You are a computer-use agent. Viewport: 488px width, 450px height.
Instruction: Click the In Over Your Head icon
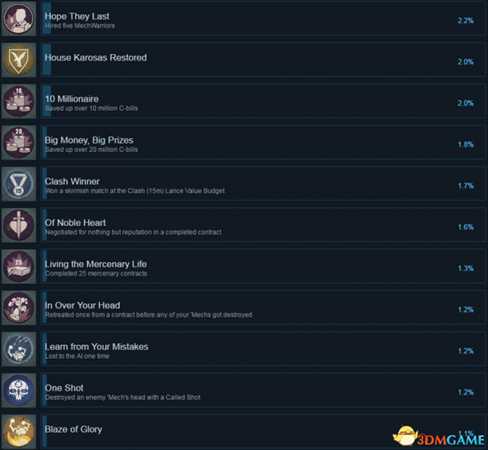(18, 308)
